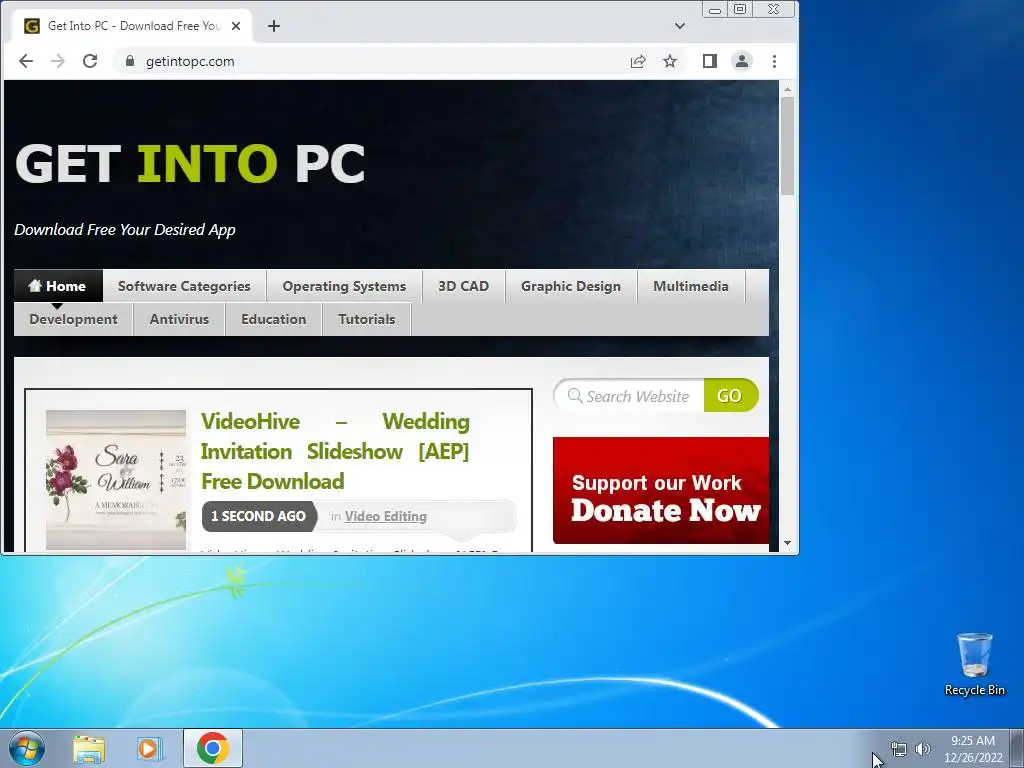The image size is (1024, 768).
Task: Open the Video Editing category link
Action: coord(386,517)
